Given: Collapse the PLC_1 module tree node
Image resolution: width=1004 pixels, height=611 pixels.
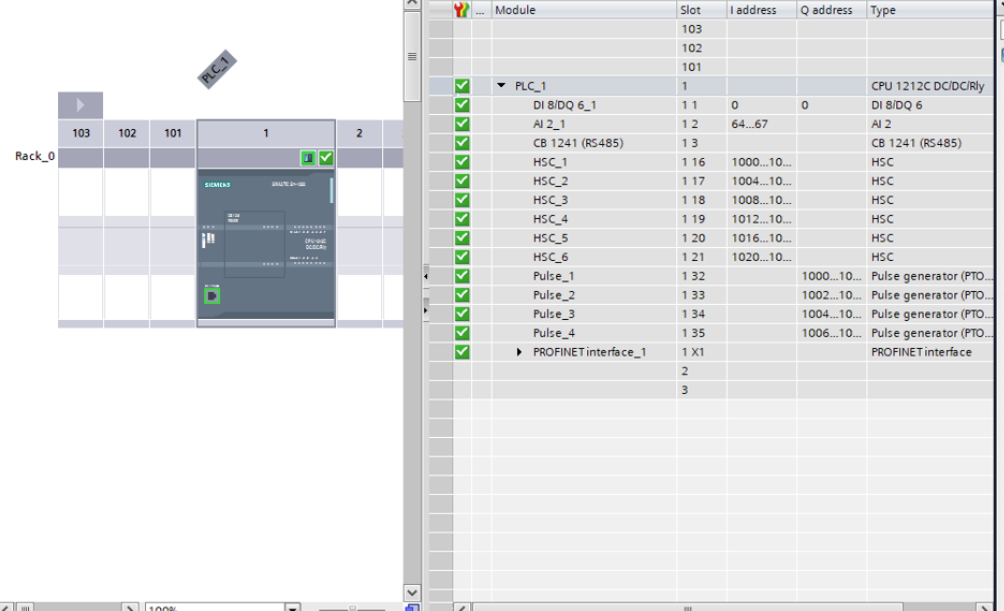Looking at the screenshot, I should 501,86.
